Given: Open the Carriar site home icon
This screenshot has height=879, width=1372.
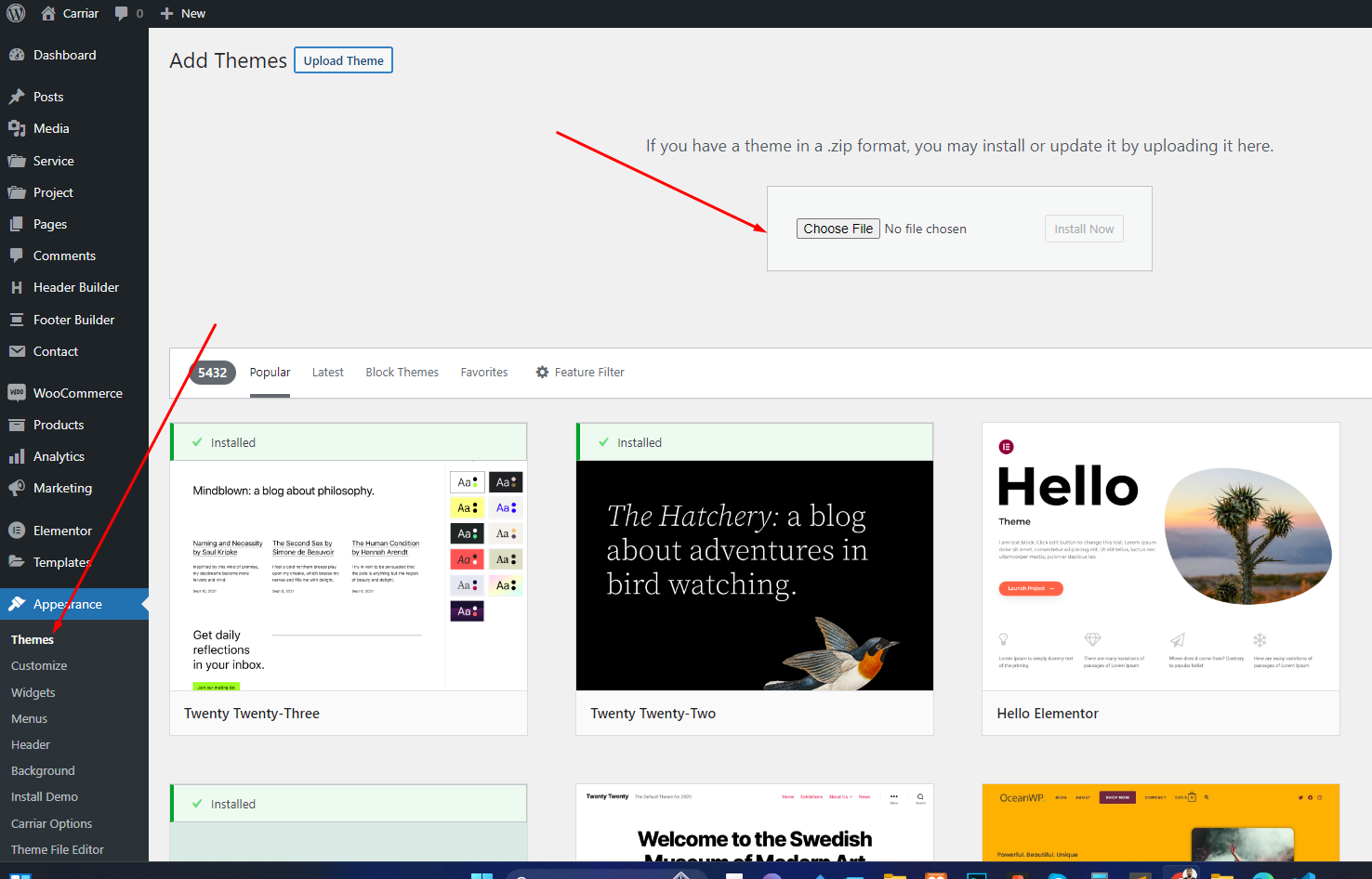Looking at the screenshot, I should coord(48,13).
